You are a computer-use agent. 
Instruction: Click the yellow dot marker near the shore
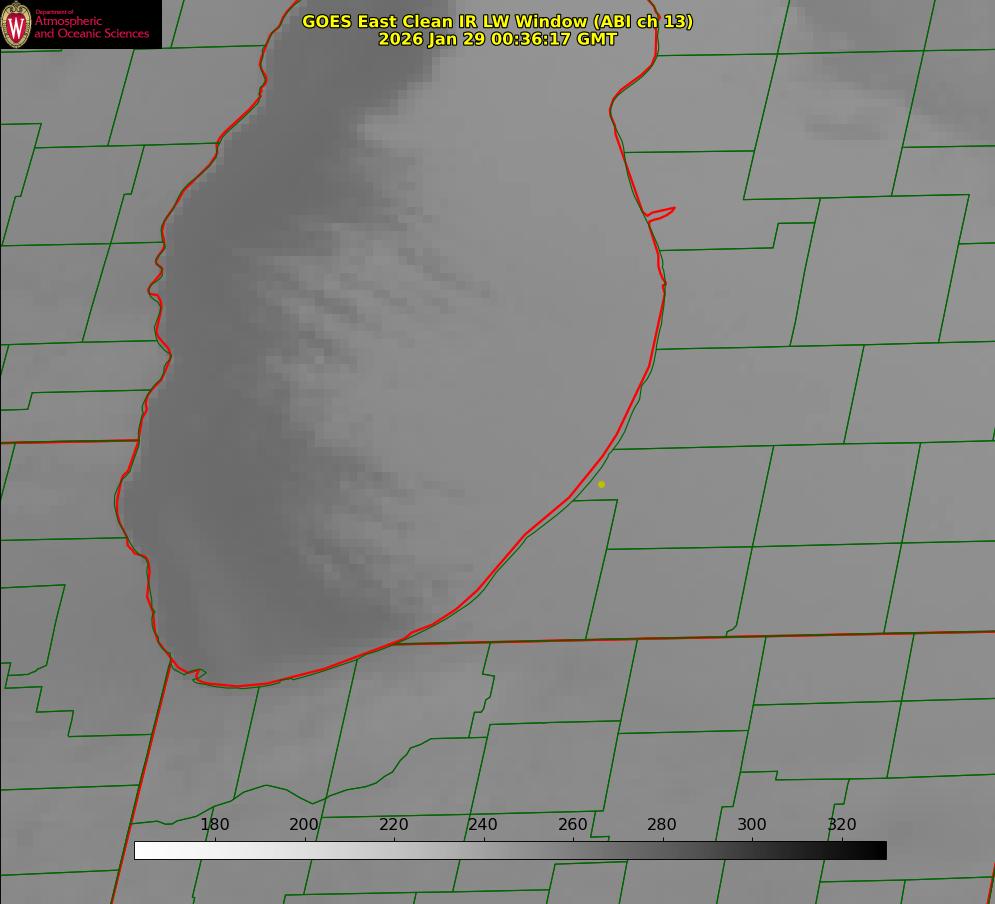601,484
